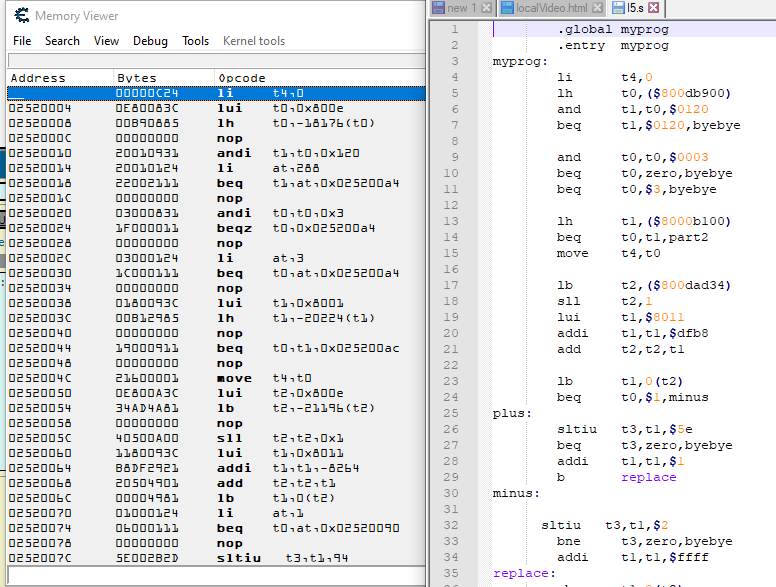Click the Cheat Engine logo icon in Memory Viewer

pyautogui.click(x=21, y=15)
